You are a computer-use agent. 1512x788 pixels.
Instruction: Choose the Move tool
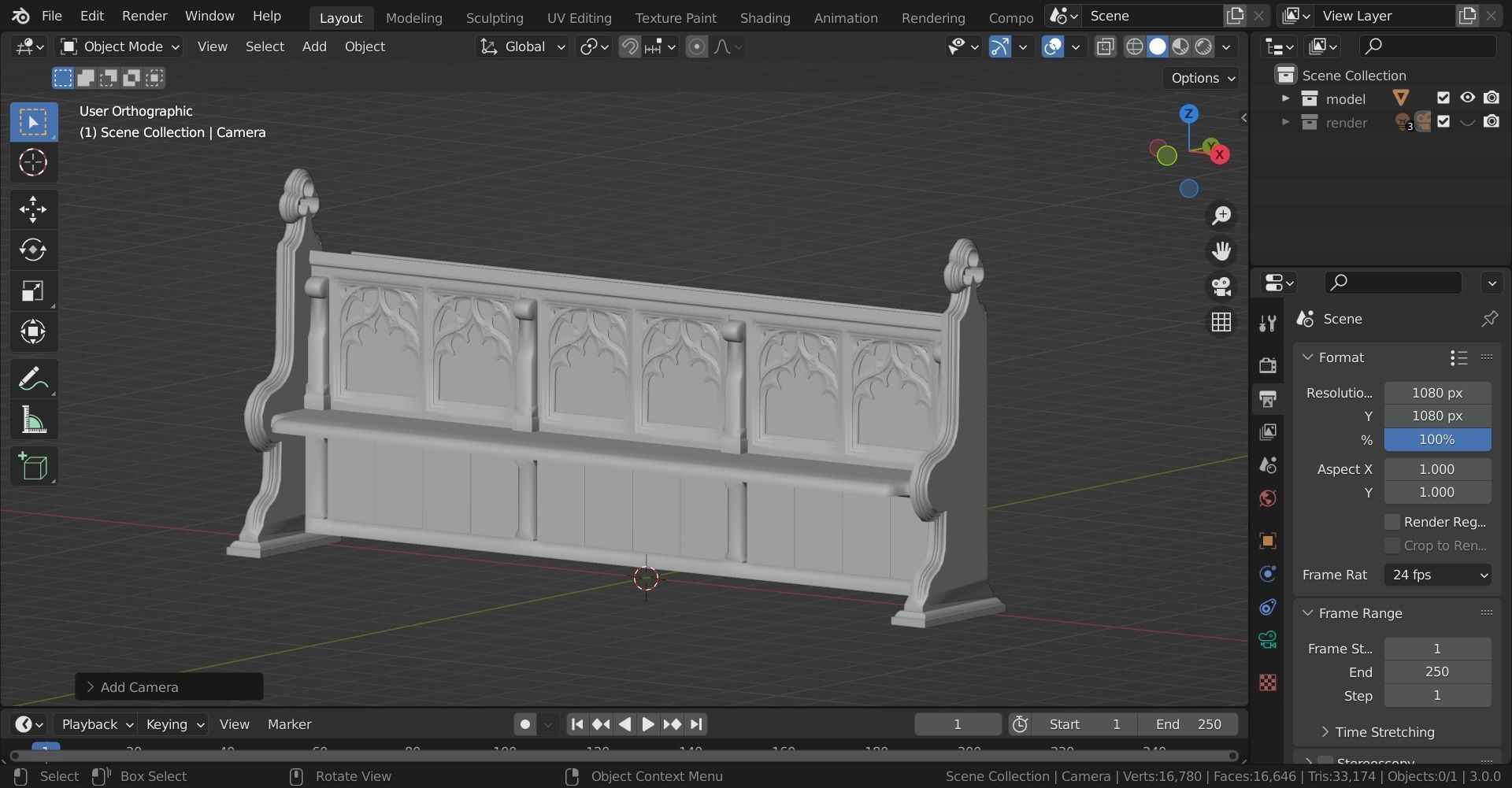click(33, 209)
